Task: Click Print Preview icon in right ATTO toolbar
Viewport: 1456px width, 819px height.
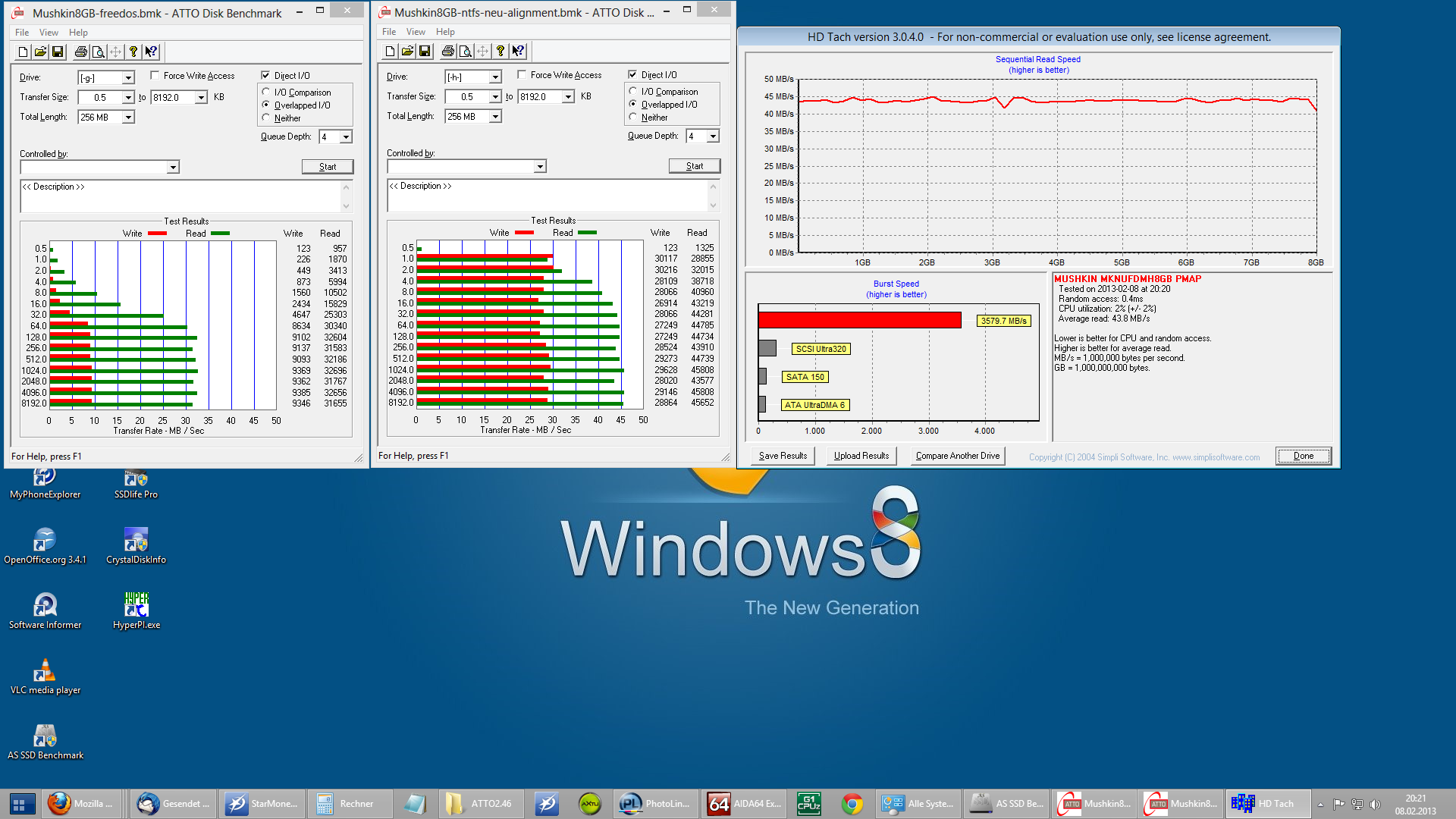Action: [465, 51]
